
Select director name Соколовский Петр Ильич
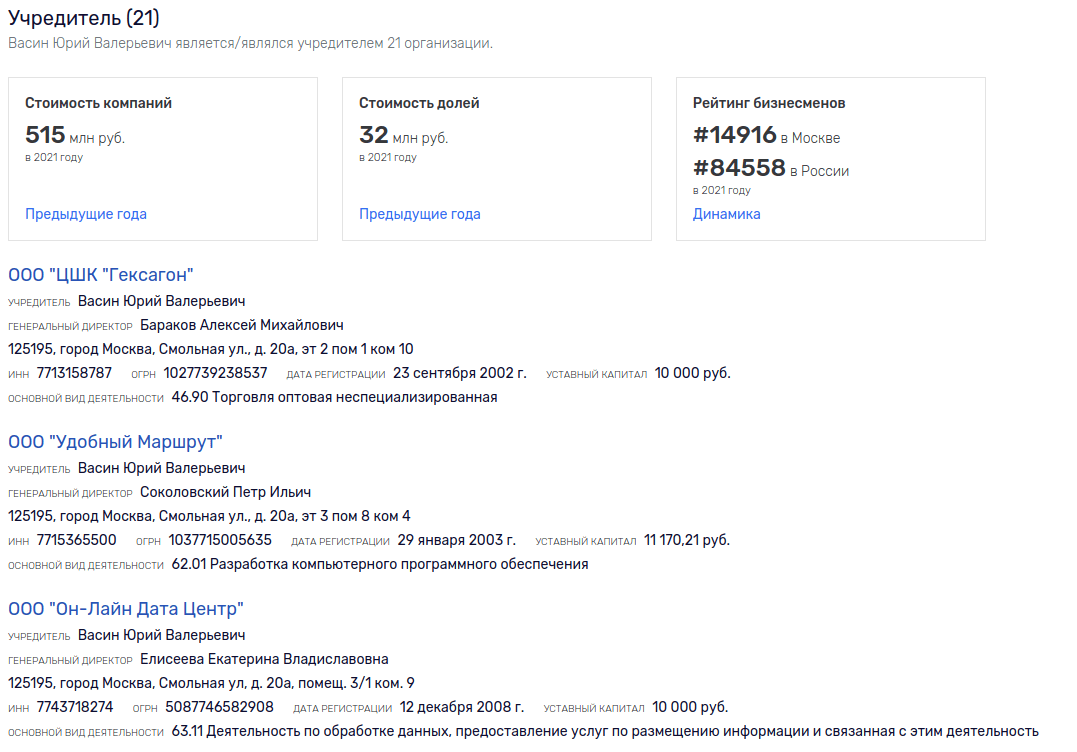pos(226,492)
